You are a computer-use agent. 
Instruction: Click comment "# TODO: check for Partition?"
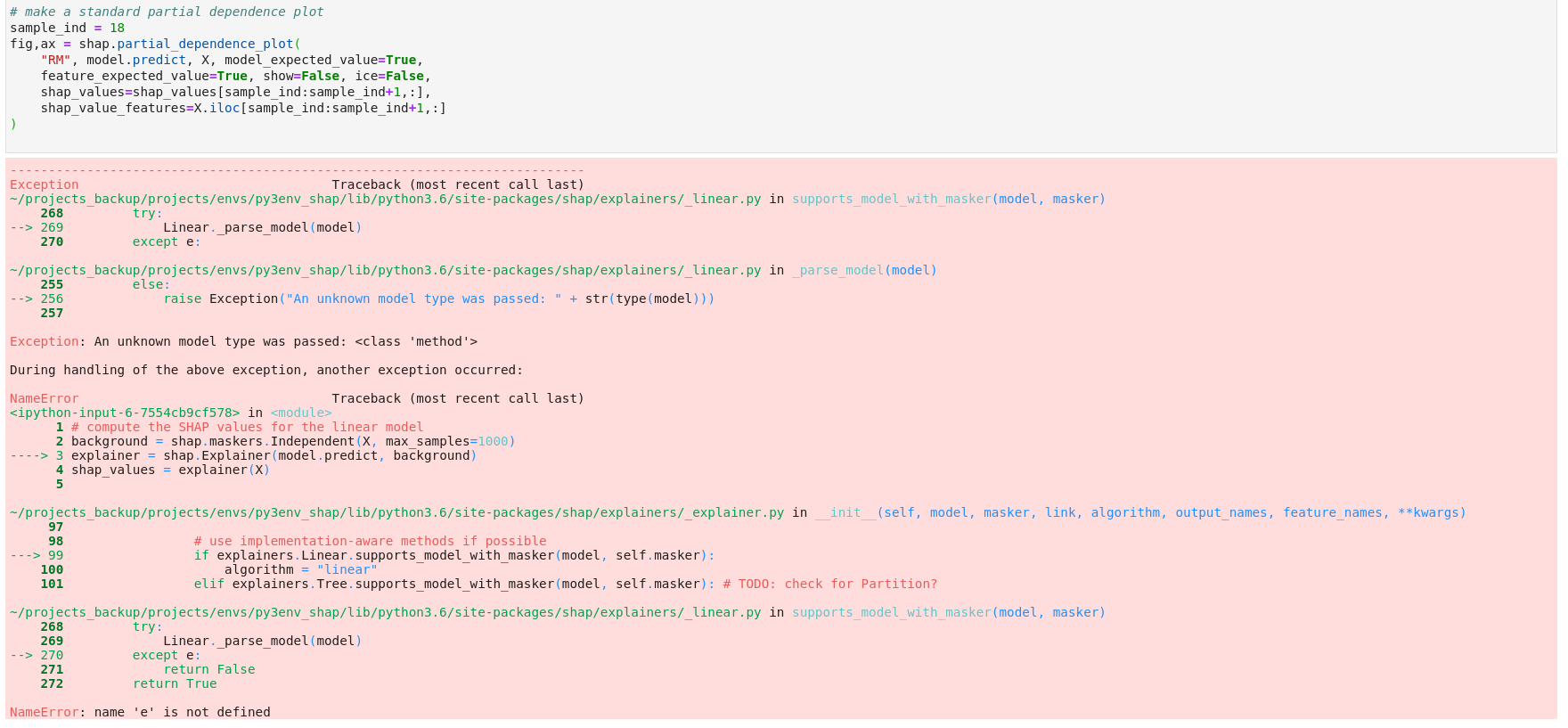830,584
